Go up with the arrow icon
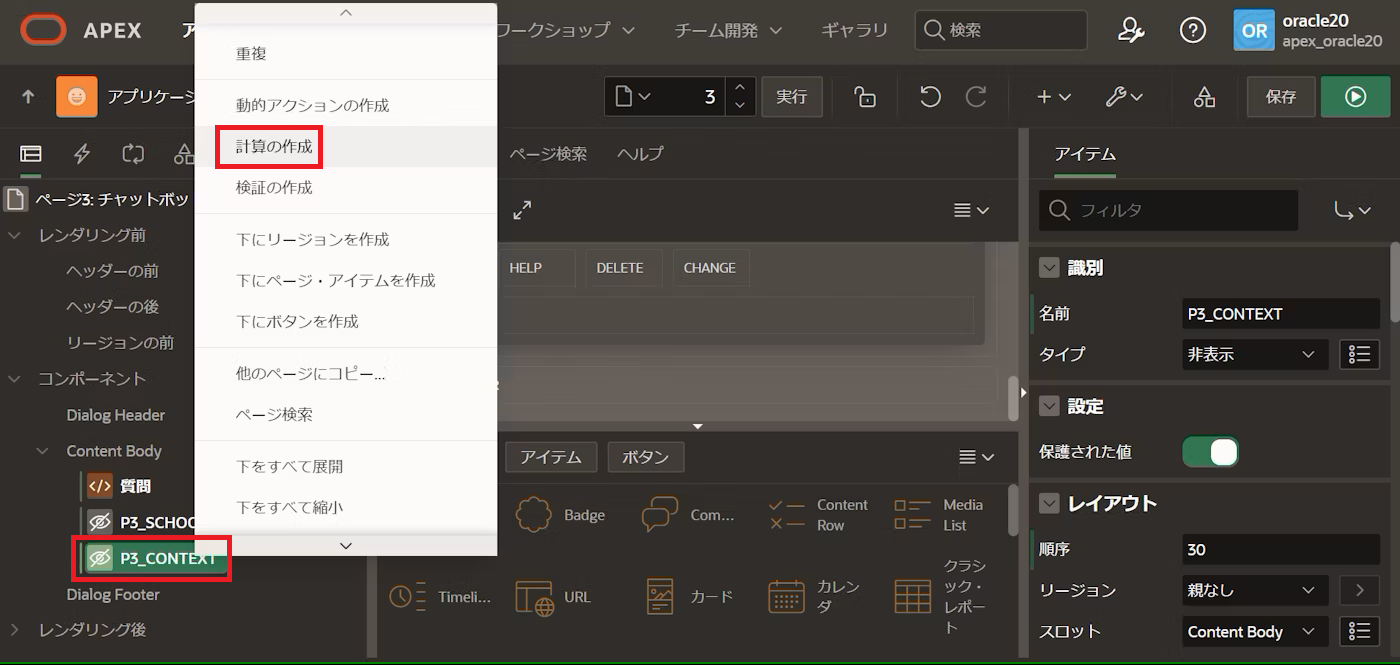This screenshot has height=665, width=1400. [x=28, y=97]
